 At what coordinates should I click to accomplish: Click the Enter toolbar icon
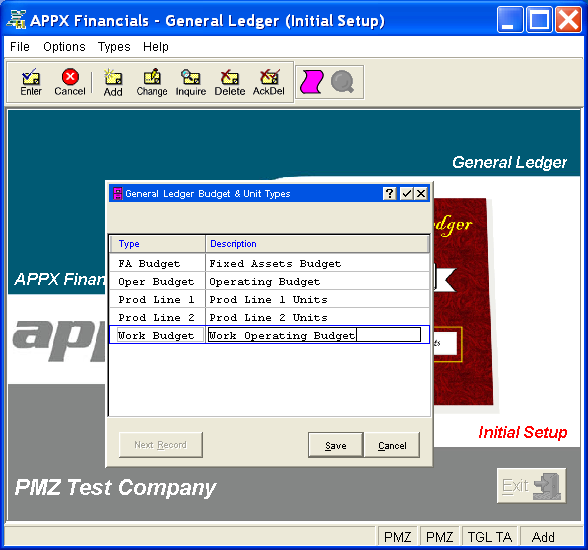click(31, 82)
